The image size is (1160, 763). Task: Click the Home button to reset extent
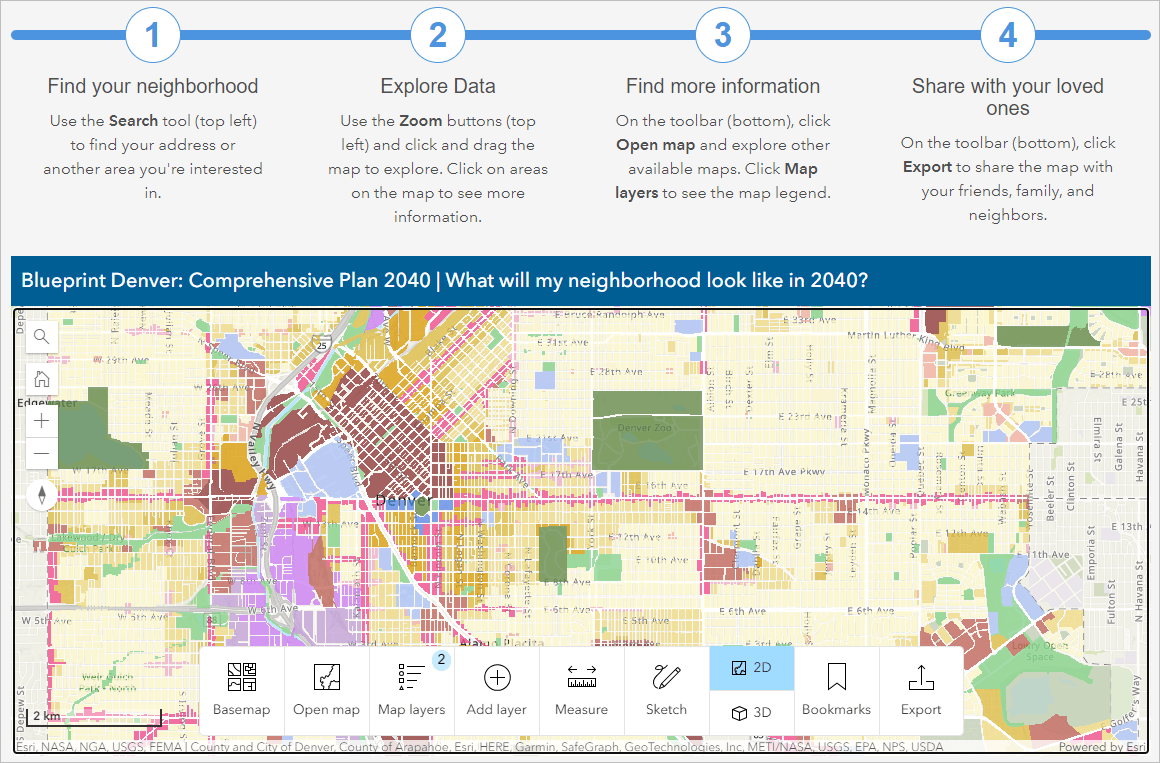(x=40, y=378)
